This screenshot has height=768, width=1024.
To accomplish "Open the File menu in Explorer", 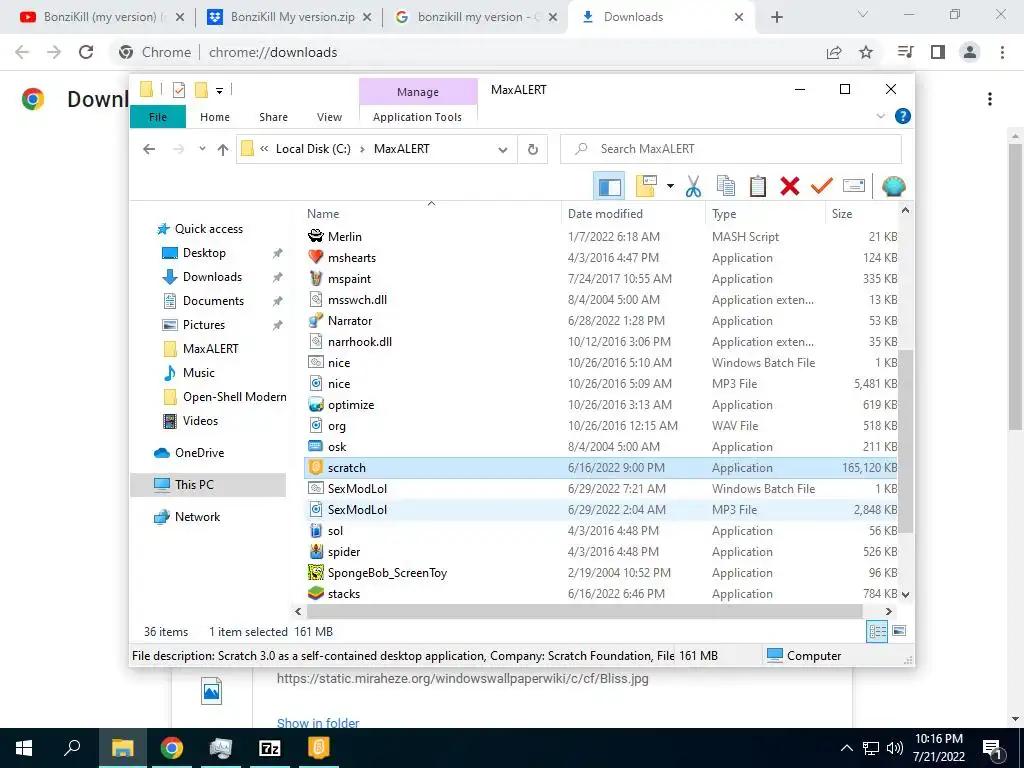I will point(158,117).
